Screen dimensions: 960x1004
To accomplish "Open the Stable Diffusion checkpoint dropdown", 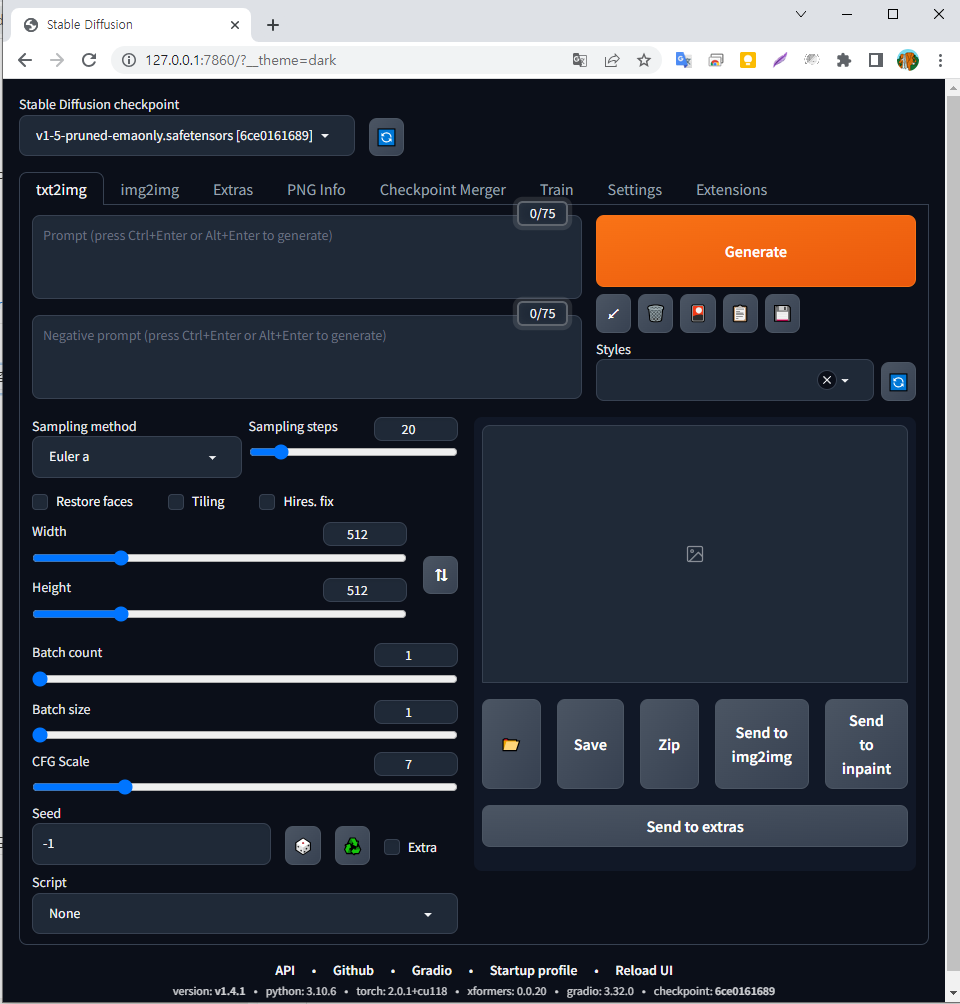I will coord(186,136).
